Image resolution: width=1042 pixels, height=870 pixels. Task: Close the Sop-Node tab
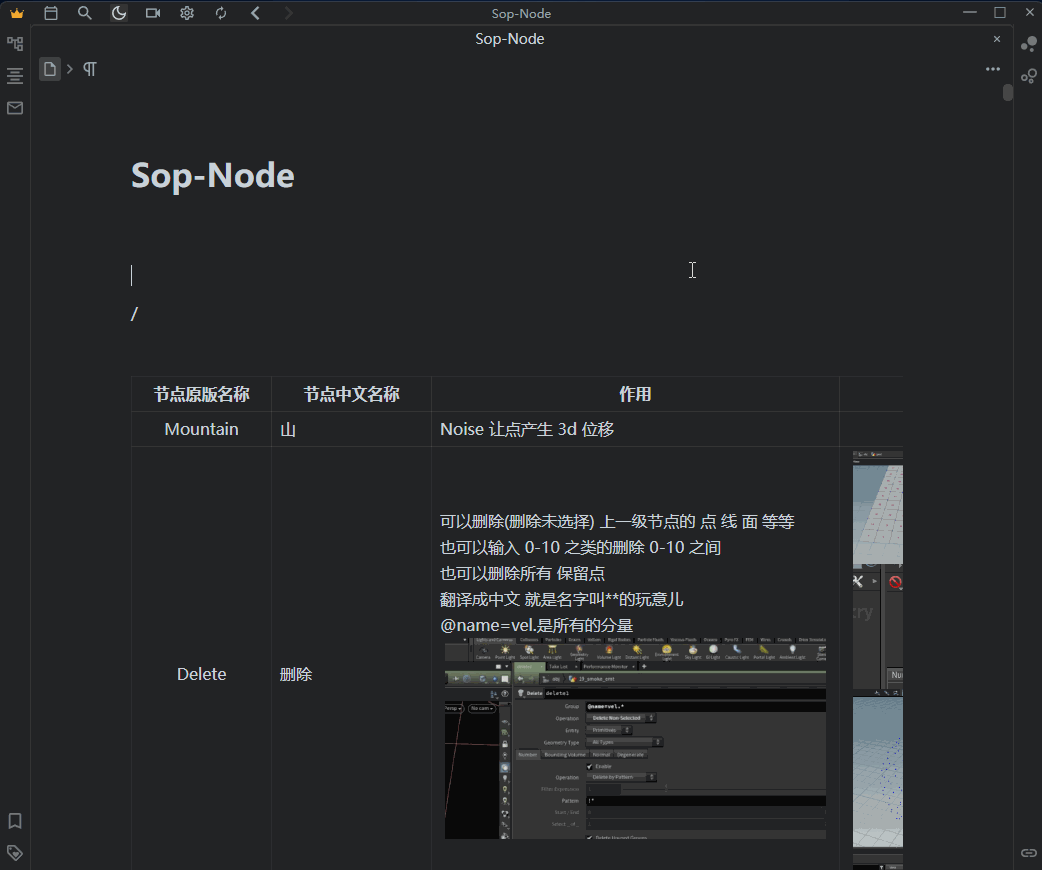996,39
